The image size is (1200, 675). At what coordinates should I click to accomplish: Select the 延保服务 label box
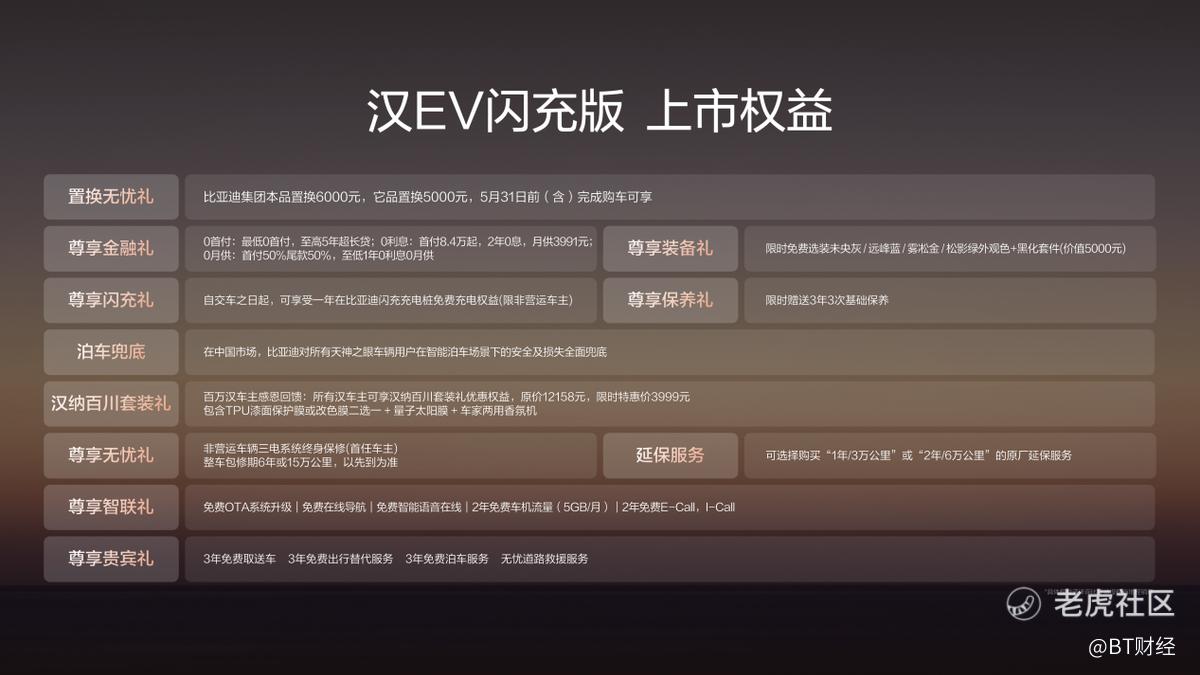click(x=670, y=455)
